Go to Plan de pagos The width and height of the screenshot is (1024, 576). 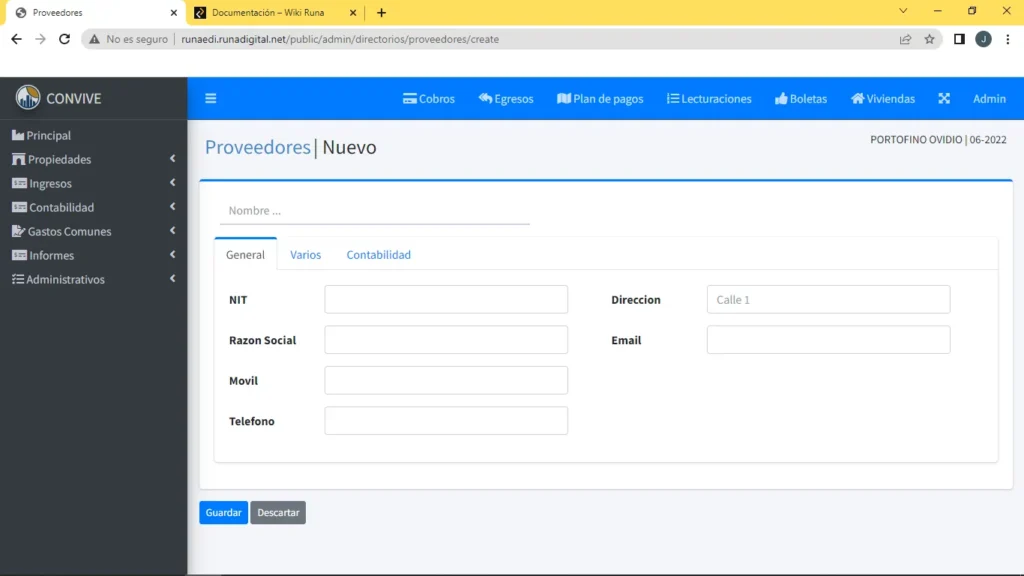pos(600,99)
